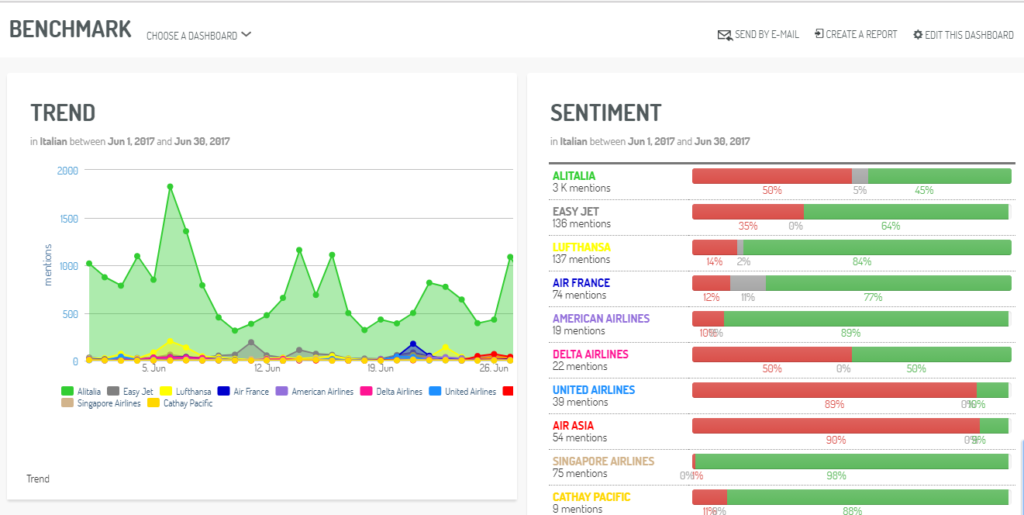The image size is (1024, 515).
Task: Click the '3 K mentions' text
Action: click(581, 188)
